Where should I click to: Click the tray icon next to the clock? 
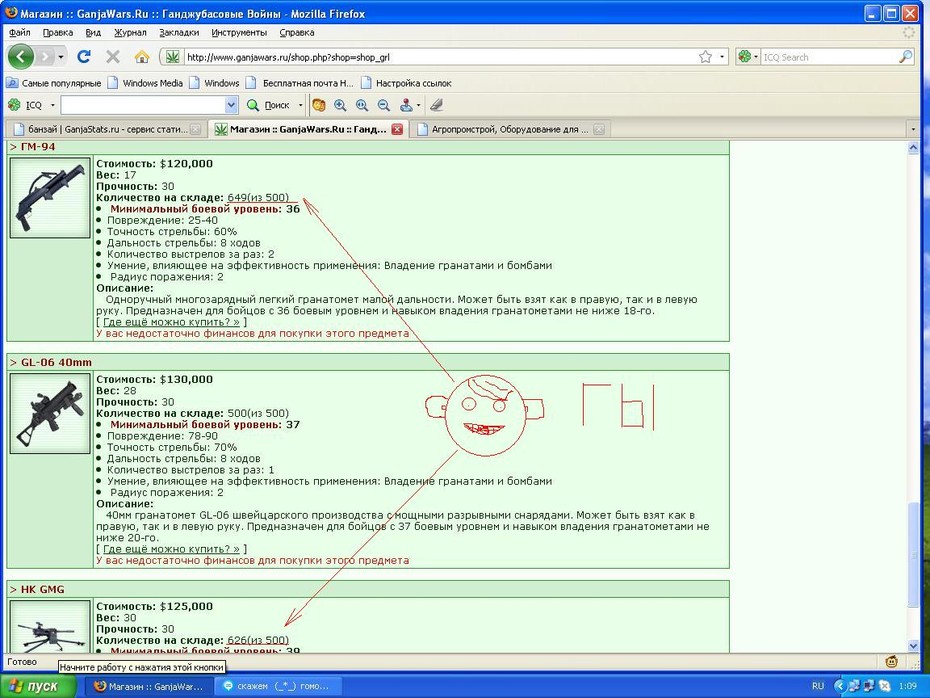(884, 686)
